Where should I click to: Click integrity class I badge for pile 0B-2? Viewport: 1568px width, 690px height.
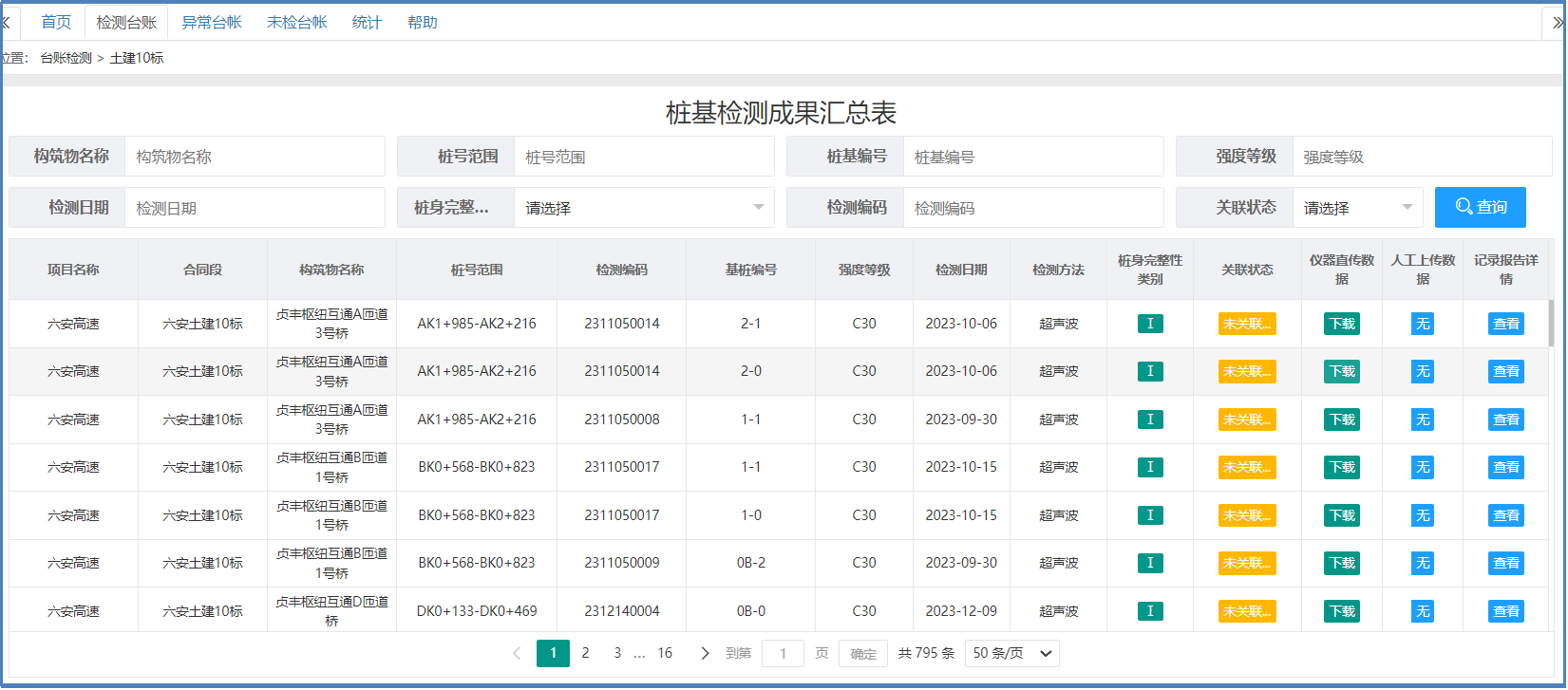pos(1149,563)
